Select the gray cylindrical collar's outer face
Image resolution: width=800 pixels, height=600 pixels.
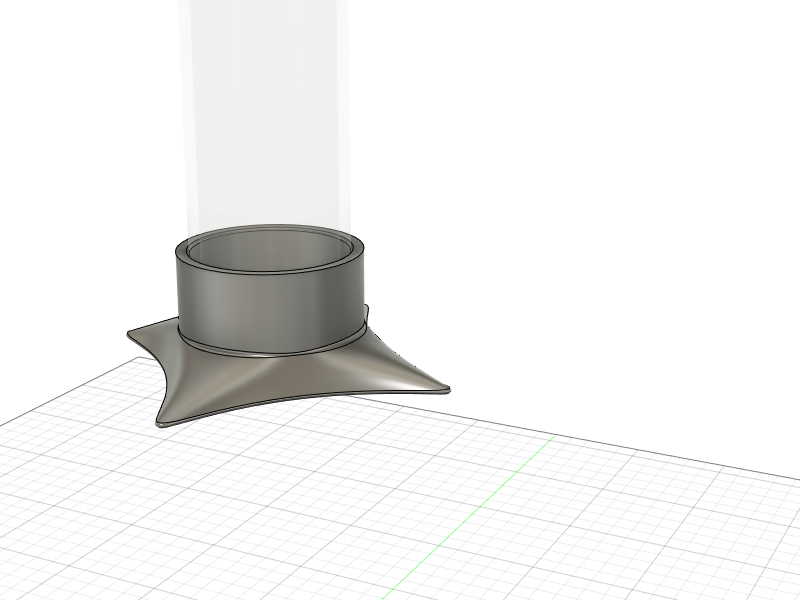tap(270, 311)
